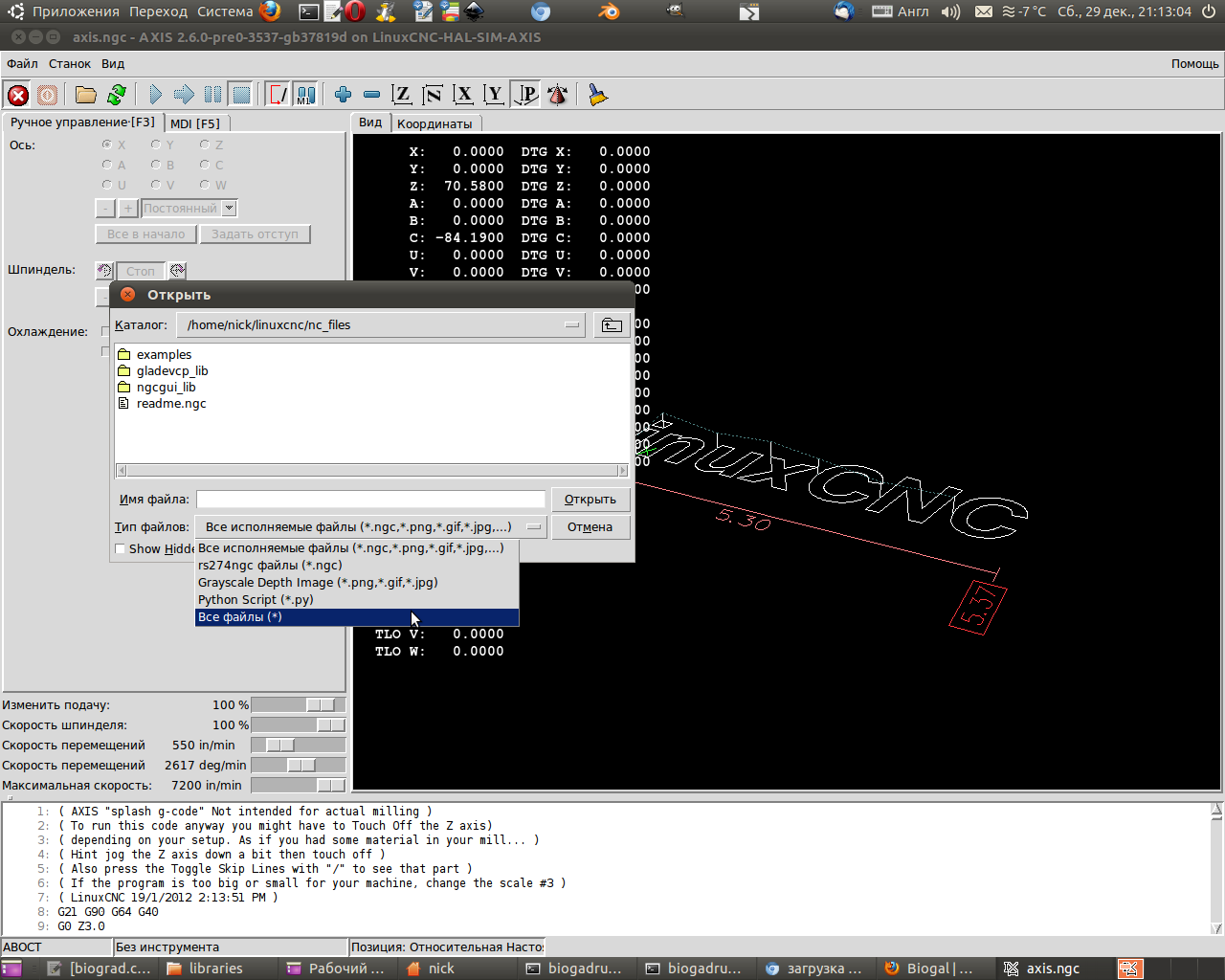1225x980 pixels.
Task: Click the open G-code file folder icon
Action: click(x=86, y=95)
